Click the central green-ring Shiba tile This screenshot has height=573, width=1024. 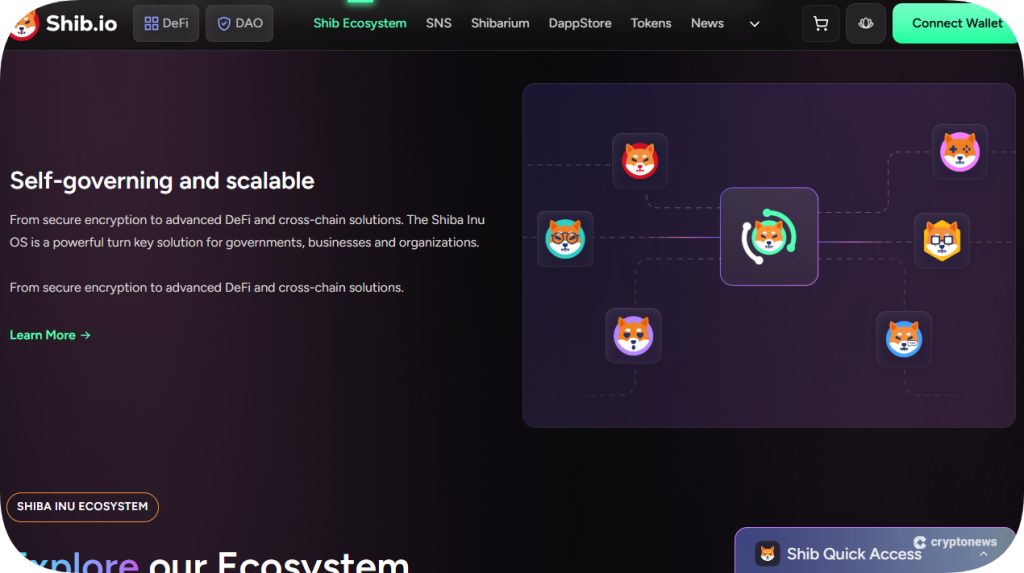pos(769,237)
